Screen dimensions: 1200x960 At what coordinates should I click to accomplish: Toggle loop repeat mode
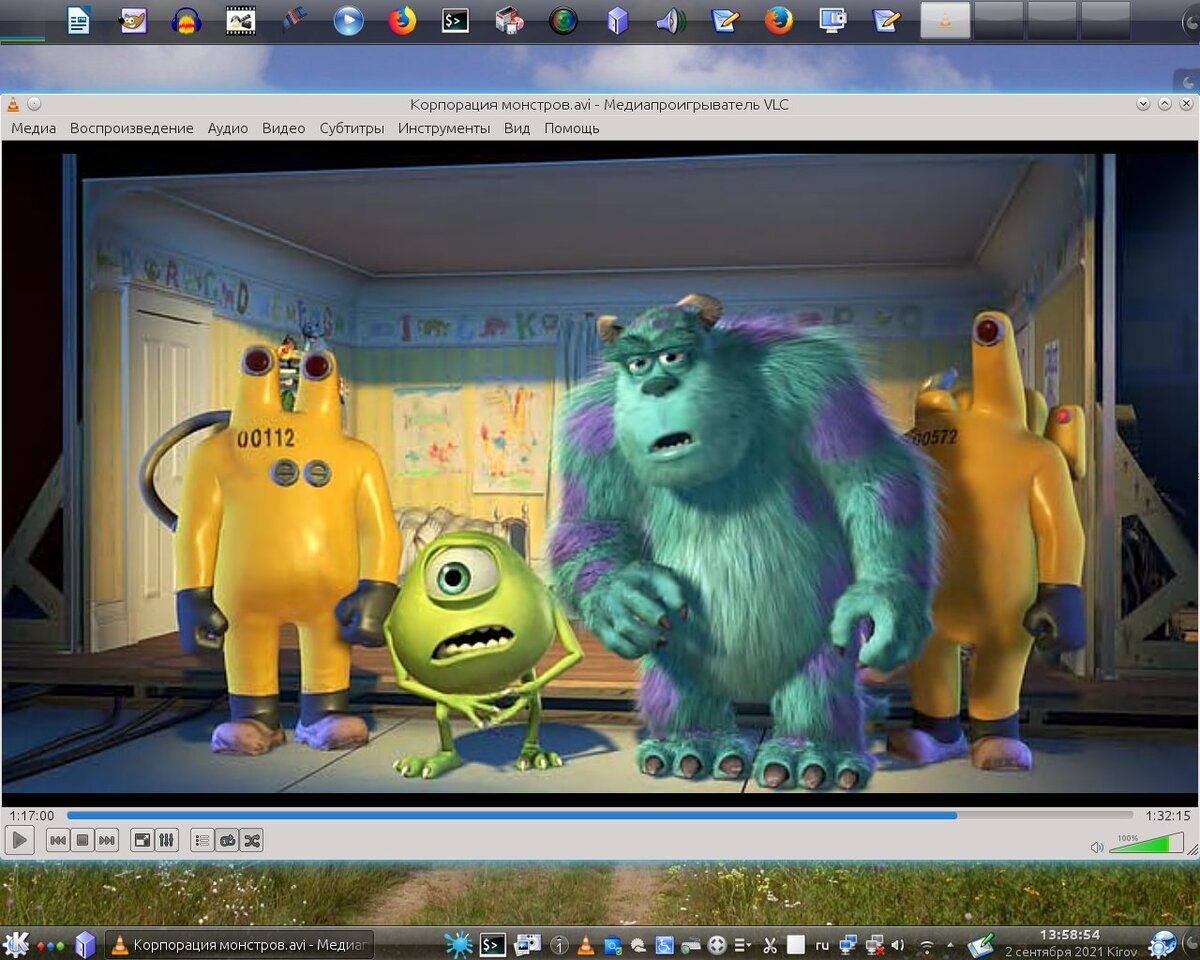point(227,840)
